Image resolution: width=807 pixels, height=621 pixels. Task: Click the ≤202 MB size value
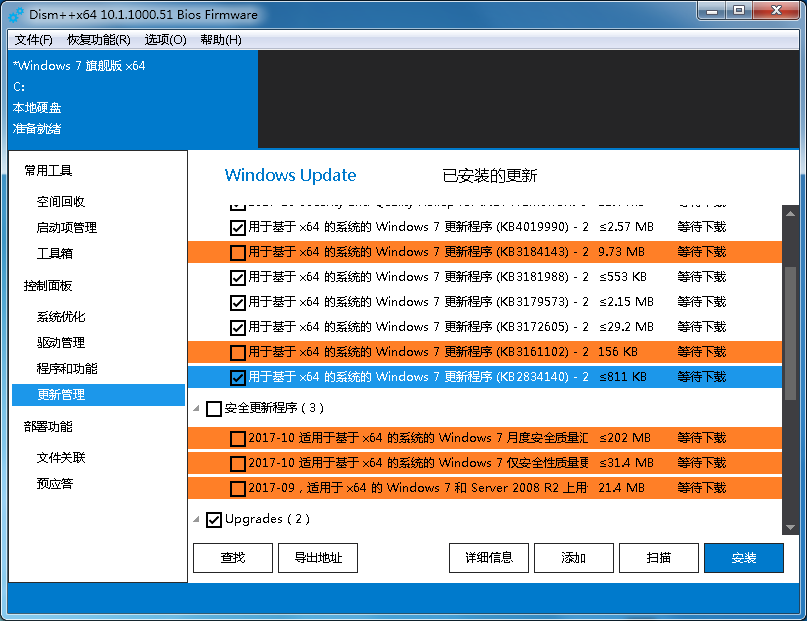pos(625,438)
